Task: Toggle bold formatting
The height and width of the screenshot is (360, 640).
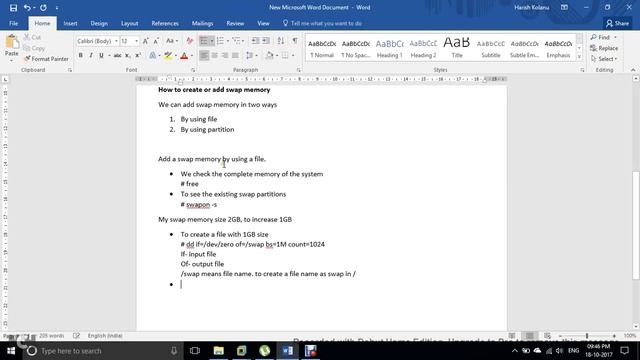Action: point(80,56)
